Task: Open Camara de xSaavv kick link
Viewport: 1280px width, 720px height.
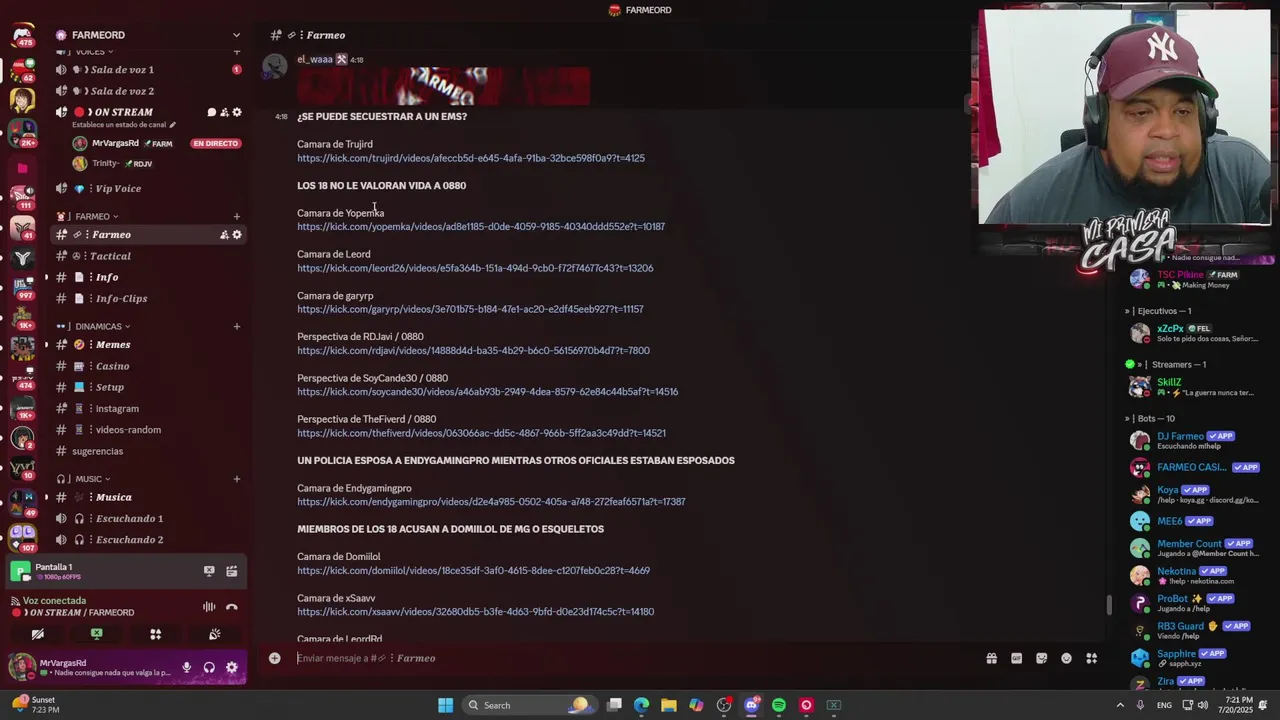Action: click(x=476, y=612)
